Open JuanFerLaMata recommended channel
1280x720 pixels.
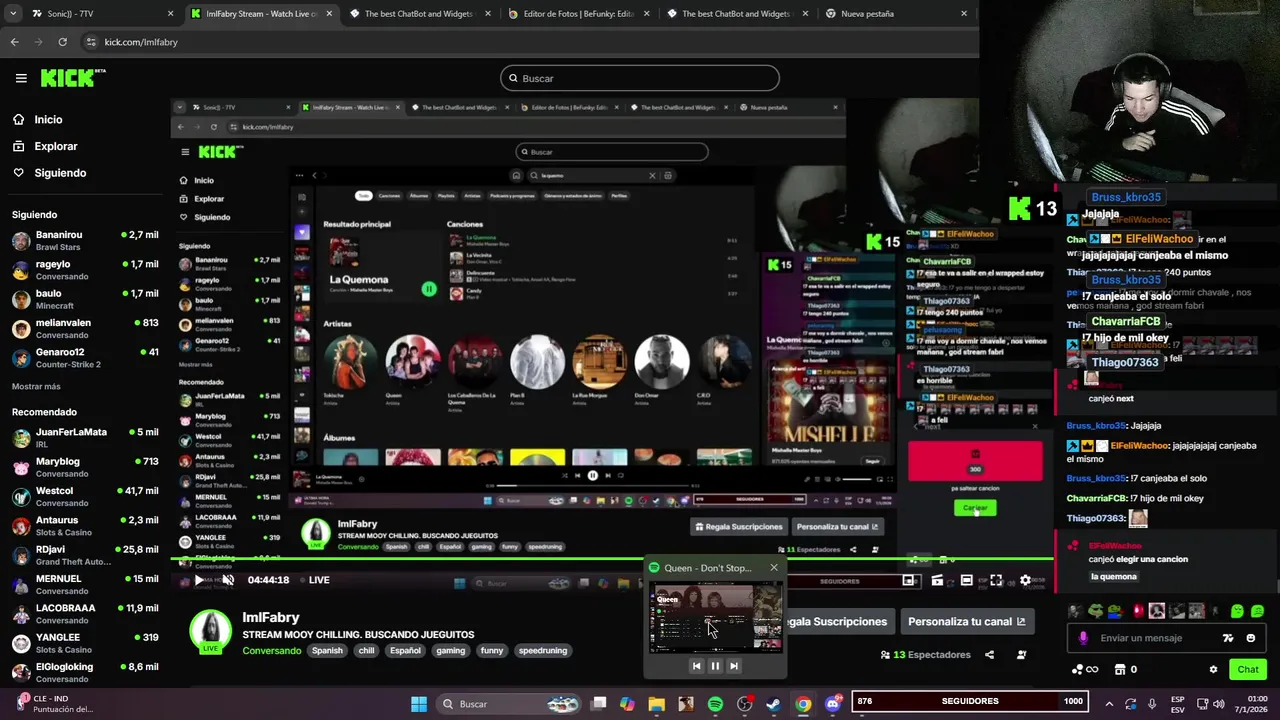[x=85, y=437]
